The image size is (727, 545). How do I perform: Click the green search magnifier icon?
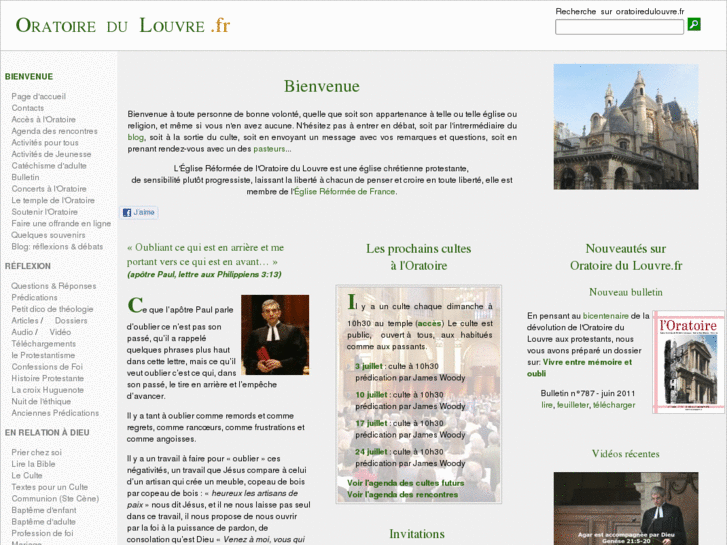coord(694,25)
